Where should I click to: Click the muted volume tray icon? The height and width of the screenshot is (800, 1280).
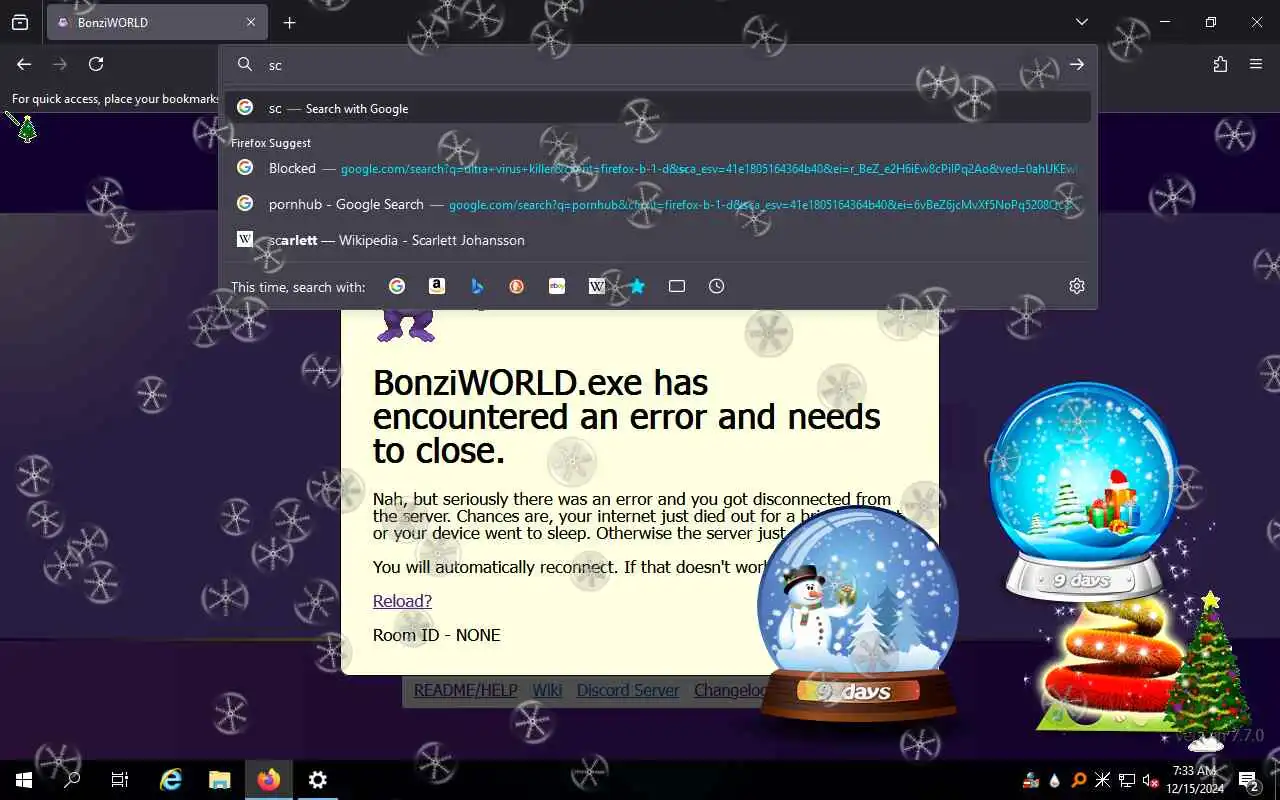pyautogui.click(x=1150, y=780)
